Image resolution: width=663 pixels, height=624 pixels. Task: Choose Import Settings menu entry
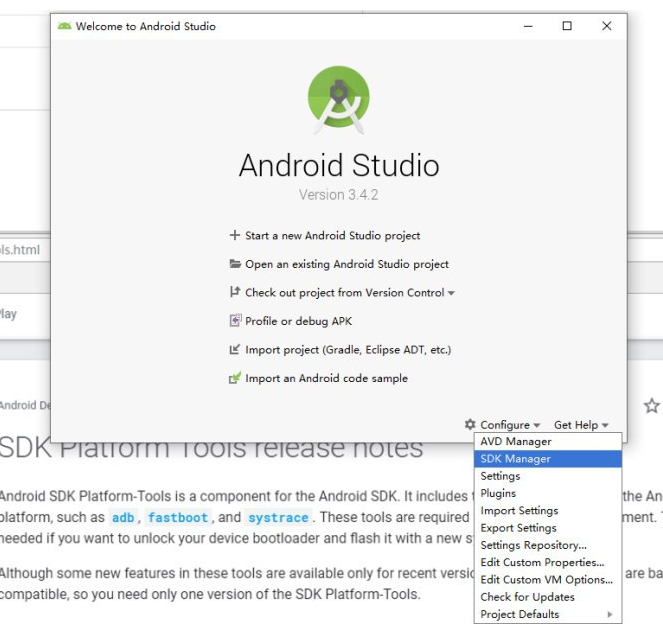[x=548, y=511]
